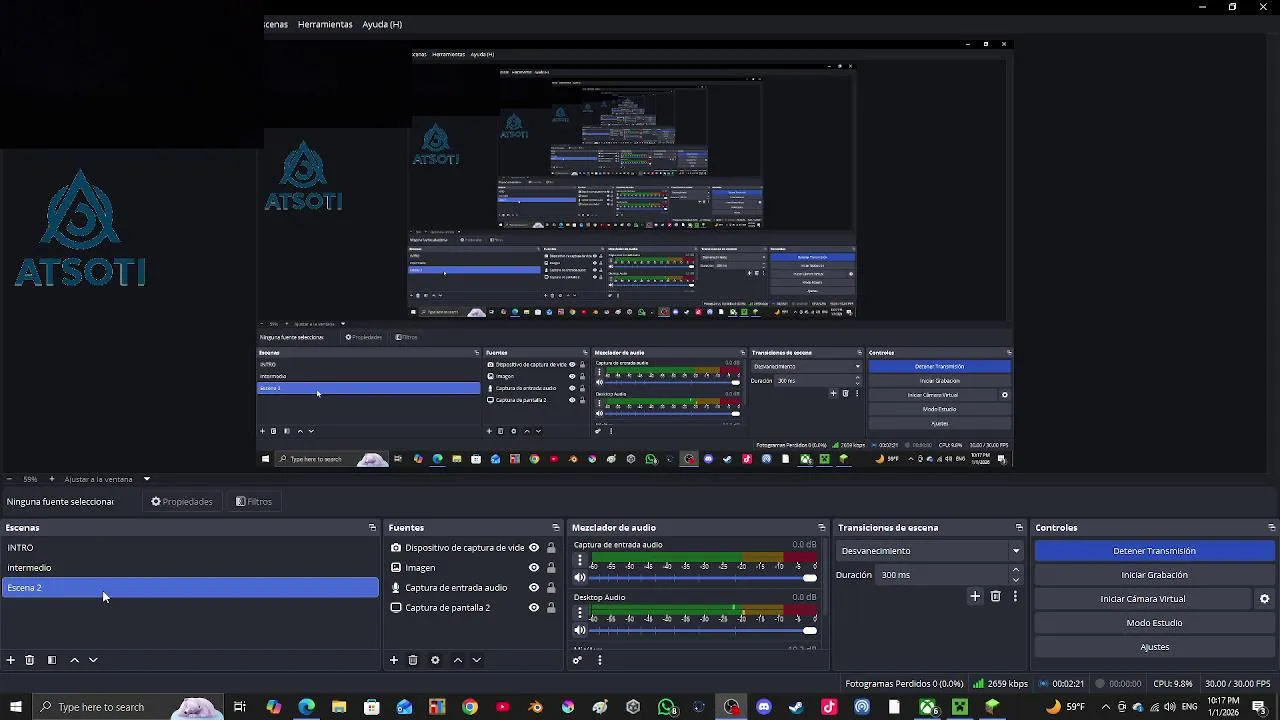
Task: Remove the transition with trash icon
Action: click(995, 597)
